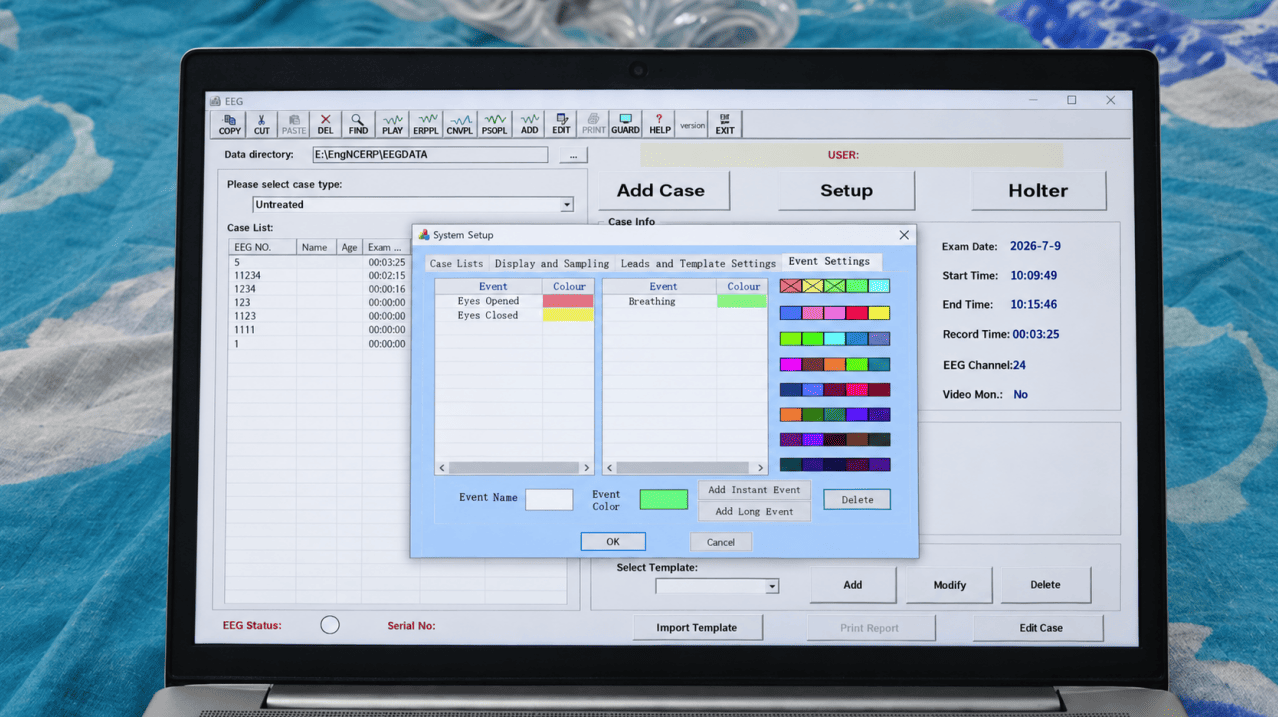Select the Event Settings tab
The image size is (1278, 717).
tap(829, 261)
